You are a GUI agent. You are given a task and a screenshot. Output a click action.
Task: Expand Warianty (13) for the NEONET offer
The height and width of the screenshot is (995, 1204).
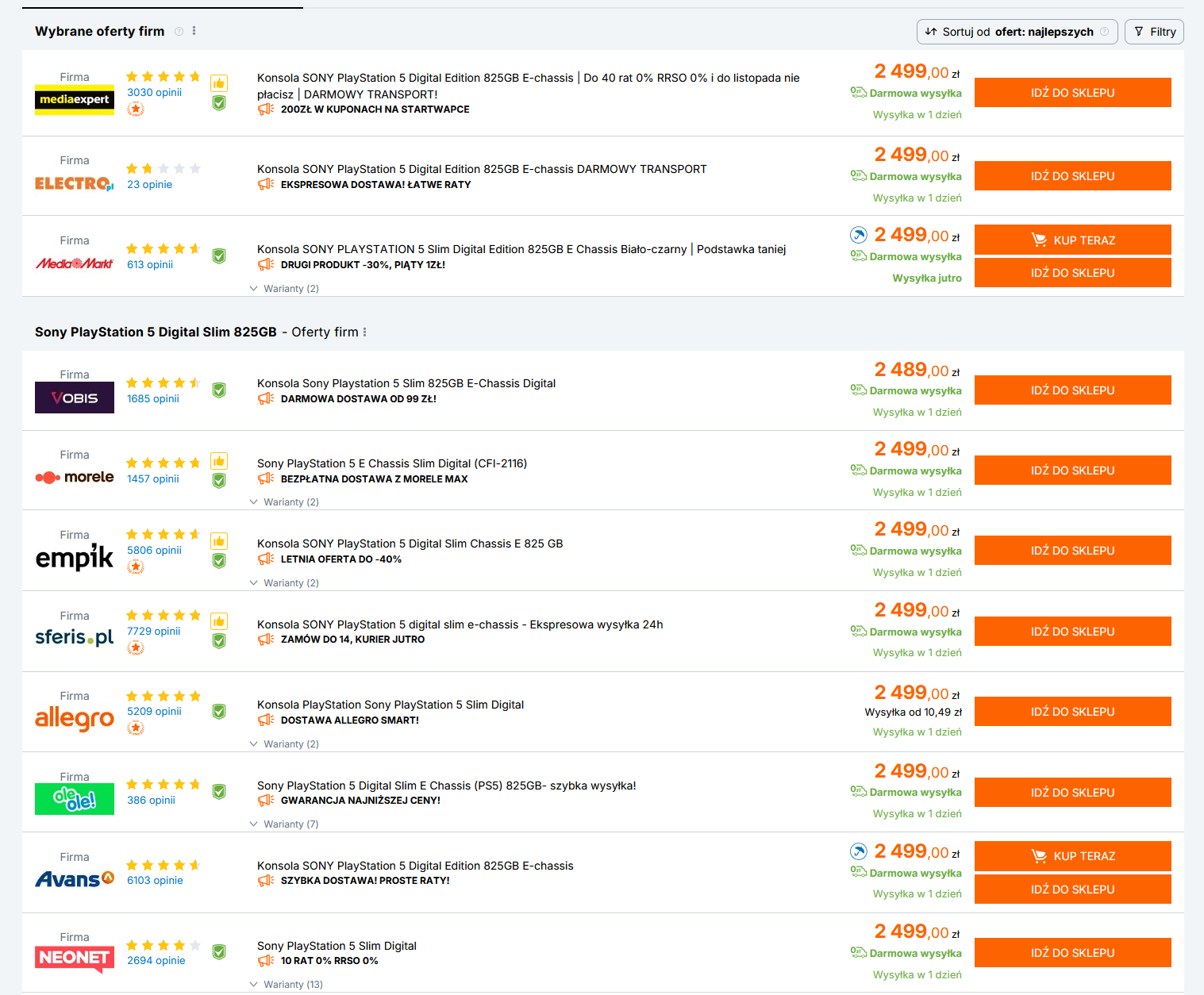(x=287, y=985)
